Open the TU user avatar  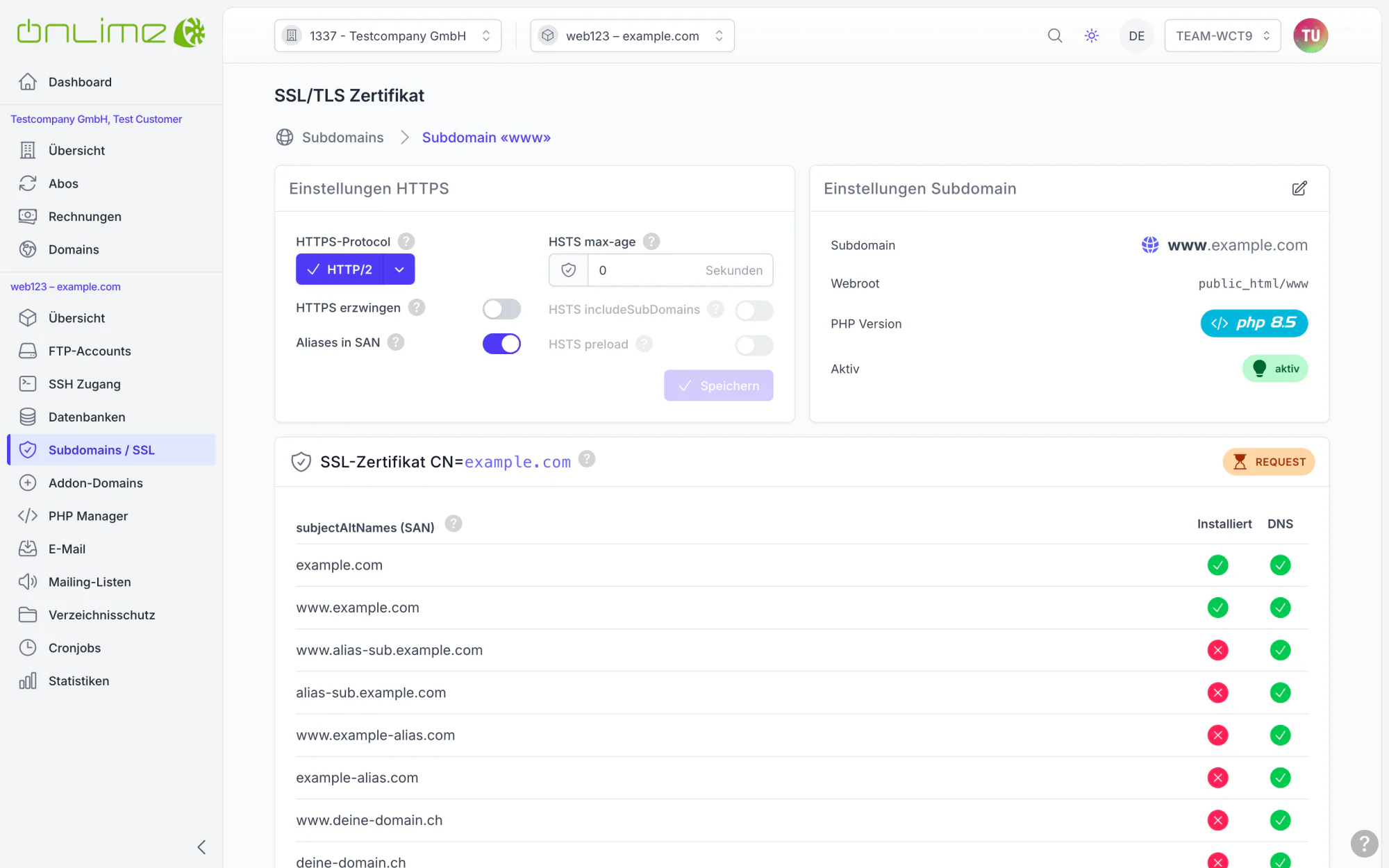(x=1311, y=35)
